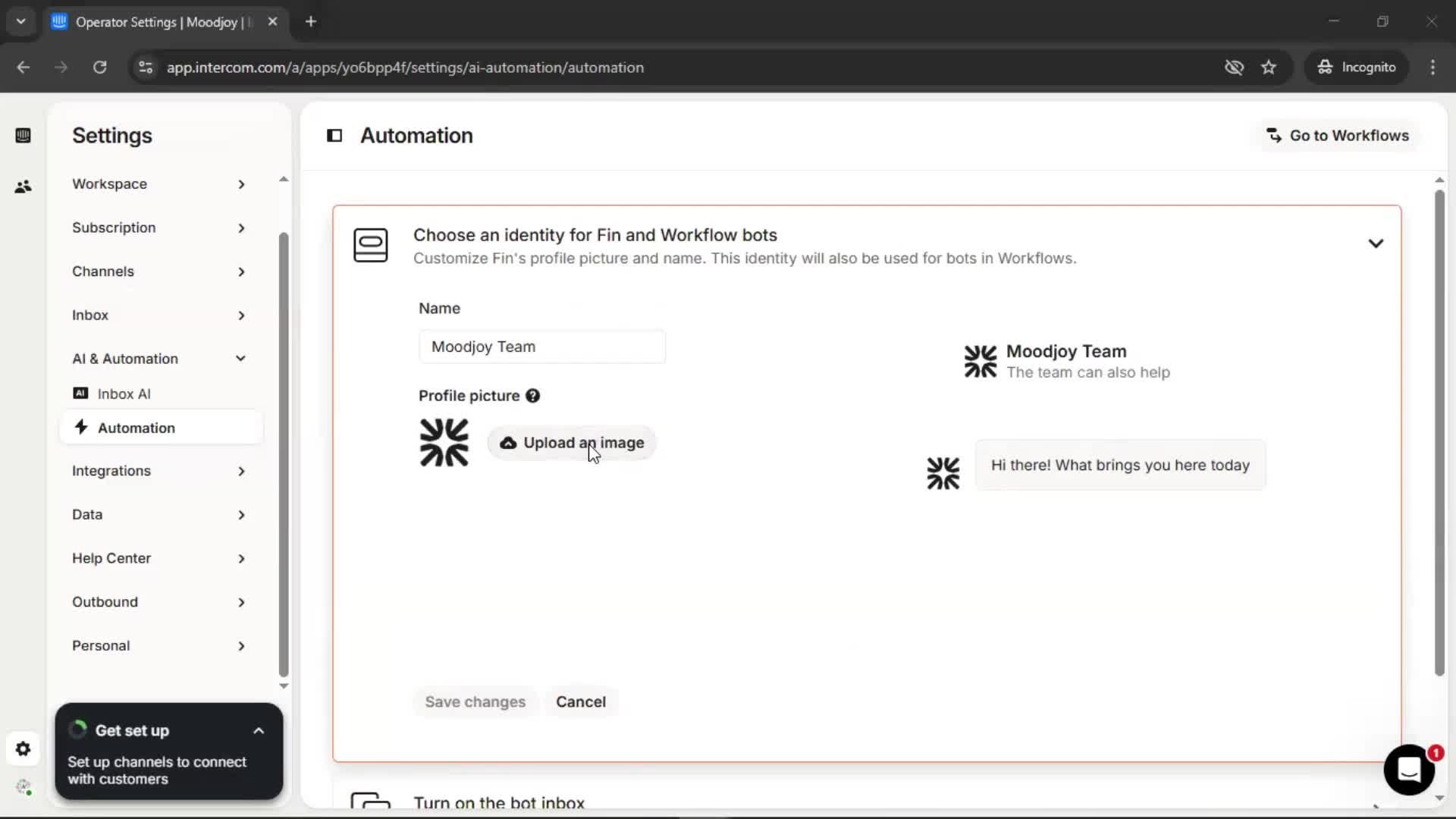Click the site information icon in address bar
Image resolution: width=1456 pixels, height=819 pixels.
(x=146, y=67)
